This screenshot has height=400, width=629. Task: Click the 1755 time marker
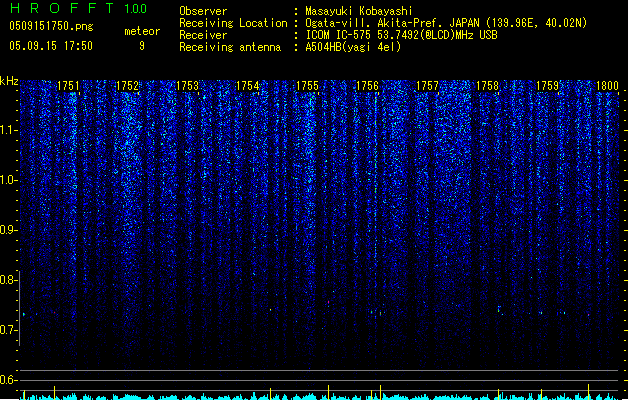tap(307, 86)
